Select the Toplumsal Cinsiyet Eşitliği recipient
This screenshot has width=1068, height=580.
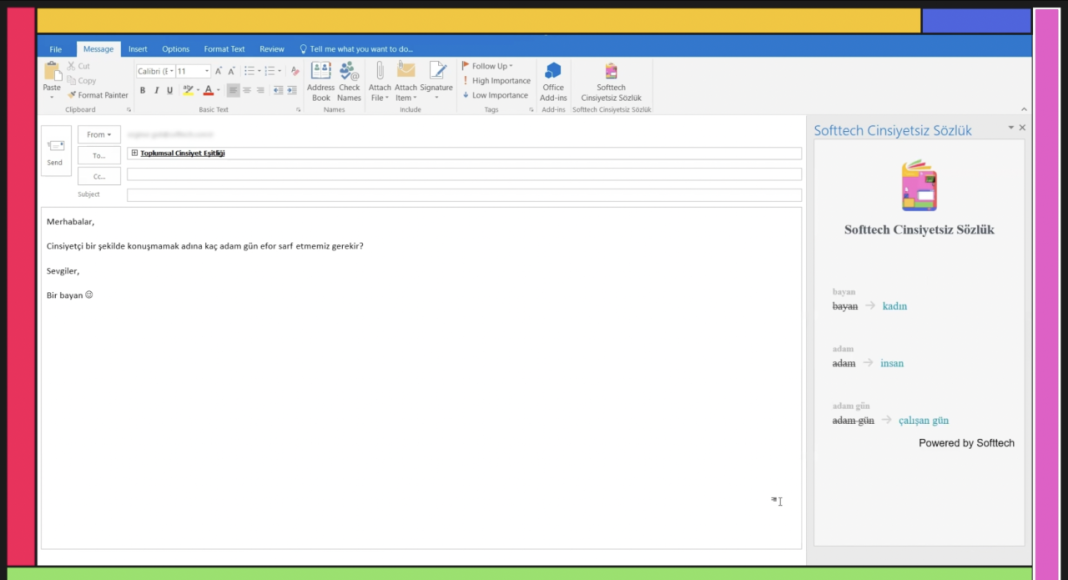tap(183, 153)
